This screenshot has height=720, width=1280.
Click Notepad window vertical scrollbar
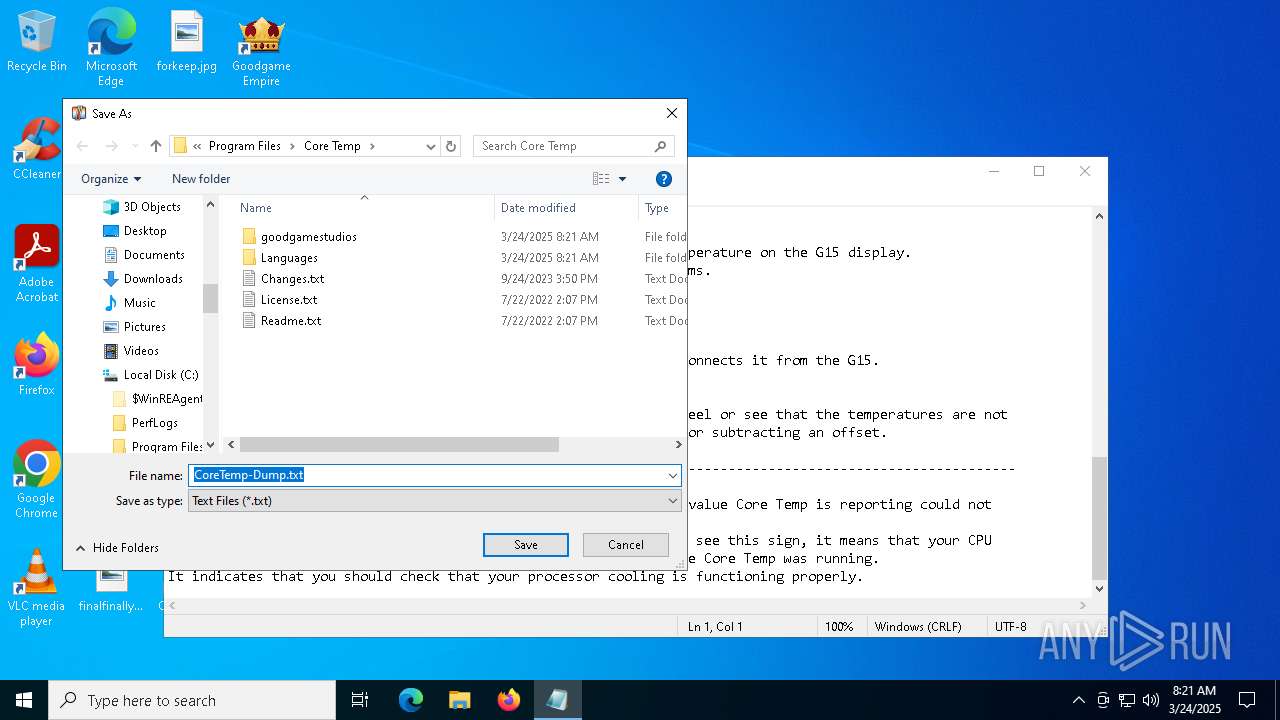pyautogui.click(x=1100, y=518)
